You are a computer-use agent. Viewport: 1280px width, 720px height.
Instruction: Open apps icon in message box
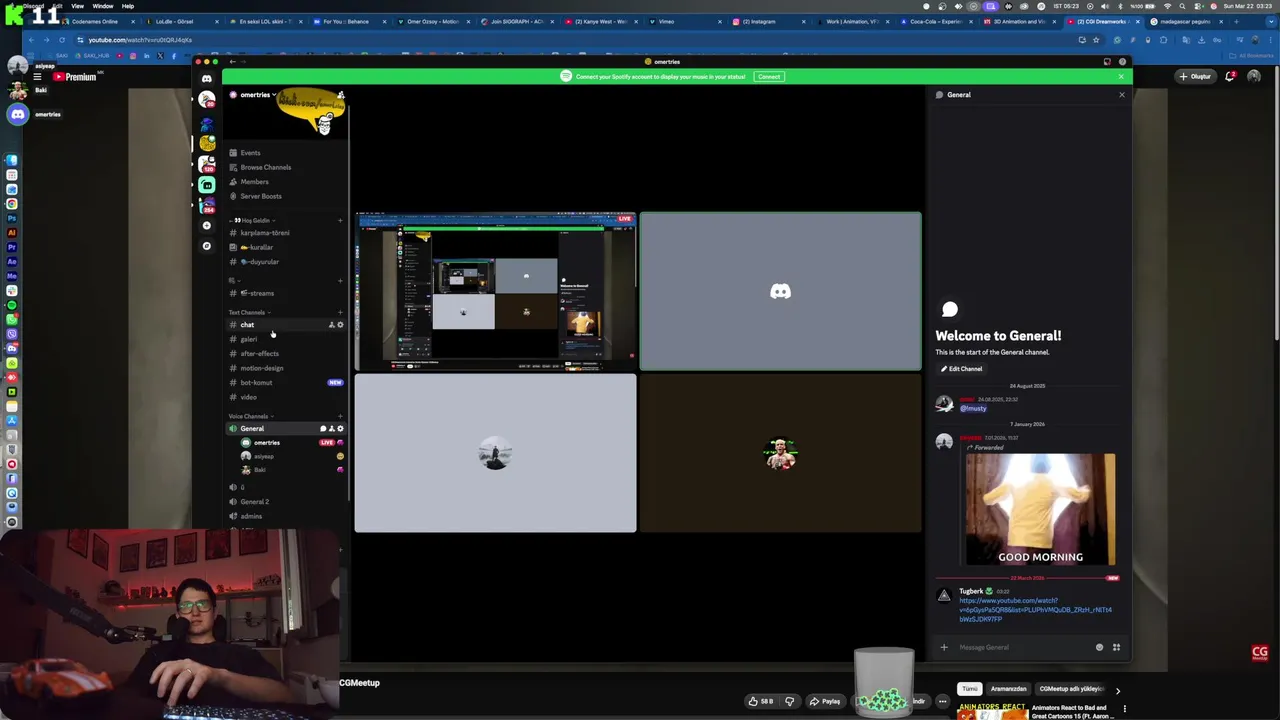1116,647
